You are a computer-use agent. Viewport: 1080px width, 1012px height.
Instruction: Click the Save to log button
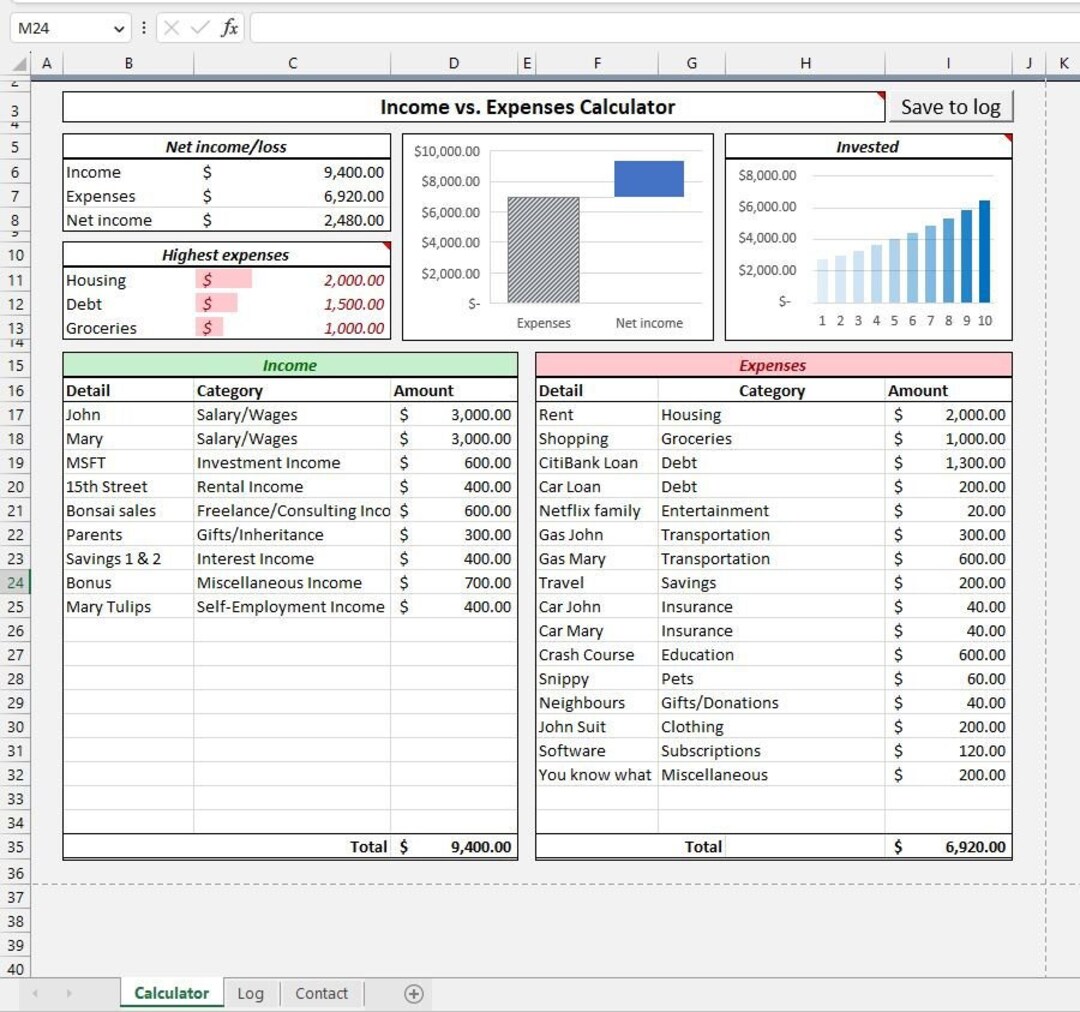click(951, 106)
